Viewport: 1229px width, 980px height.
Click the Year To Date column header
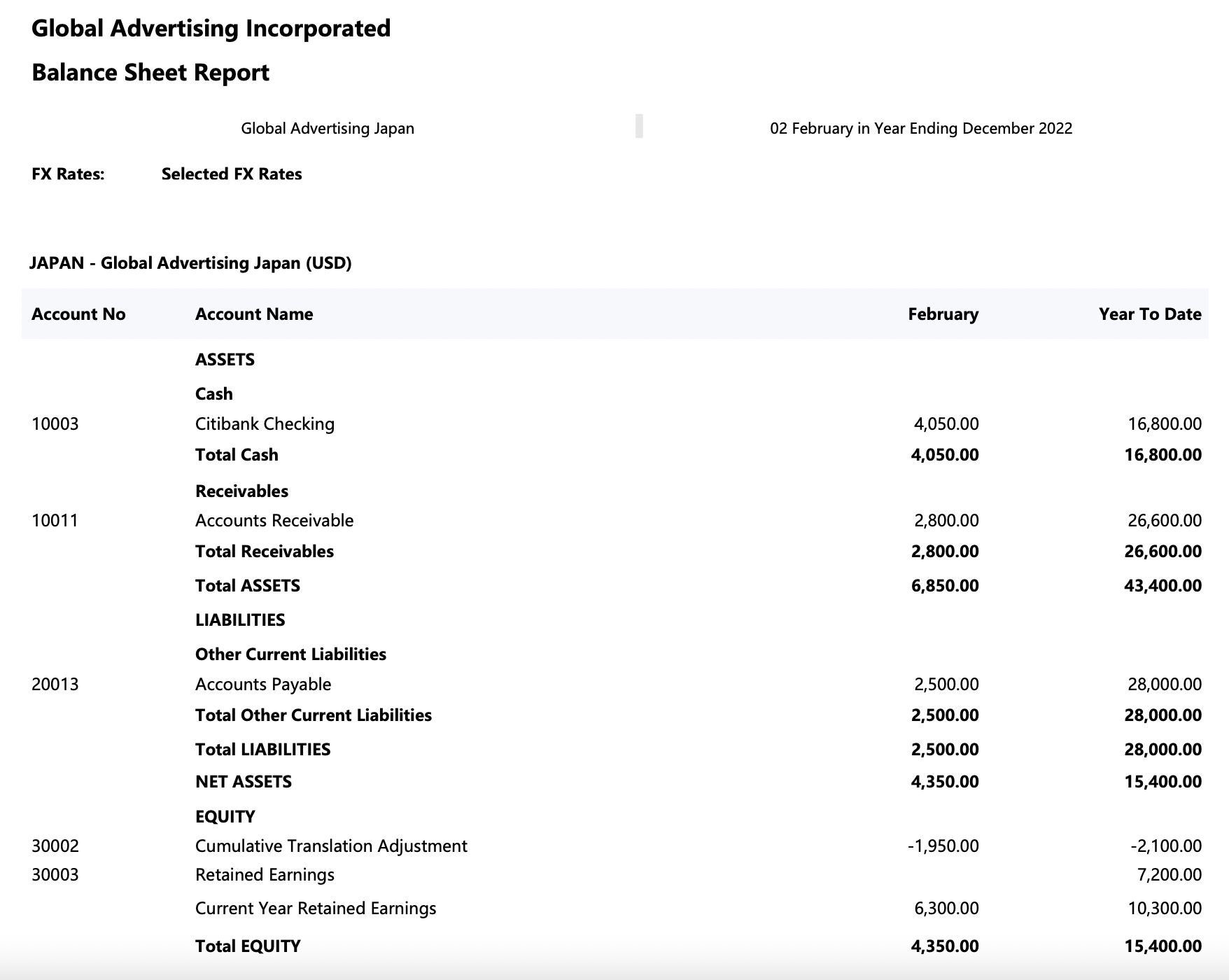[x=1150, y=314]
